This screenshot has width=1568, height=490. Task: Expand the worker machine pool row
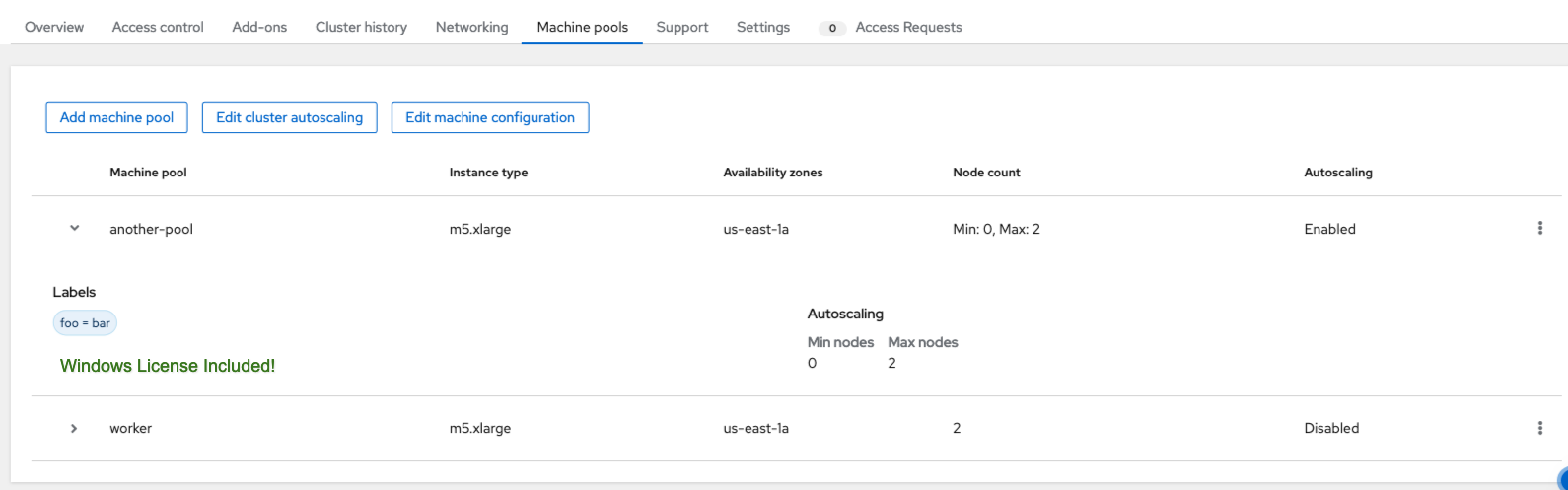(74, 428)
